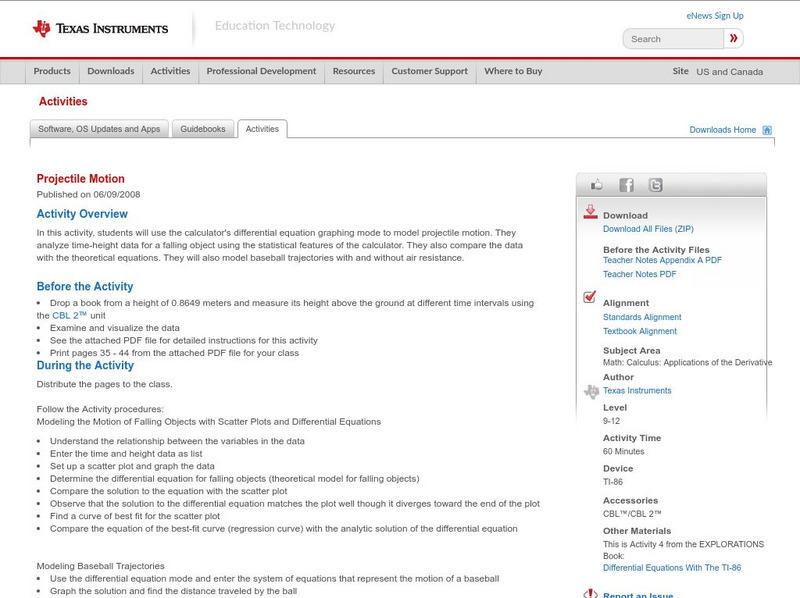The image size is (800, 598).
Task: Click the thumbs-up like icon
Action: 596,185
